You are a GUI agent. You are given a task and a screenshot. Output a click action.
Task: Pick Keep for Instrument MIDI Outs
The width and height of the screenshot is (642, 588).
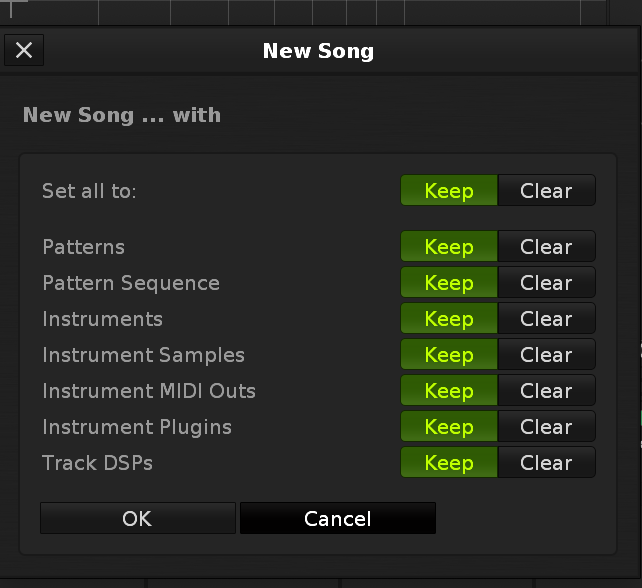[x=449, y=391]
